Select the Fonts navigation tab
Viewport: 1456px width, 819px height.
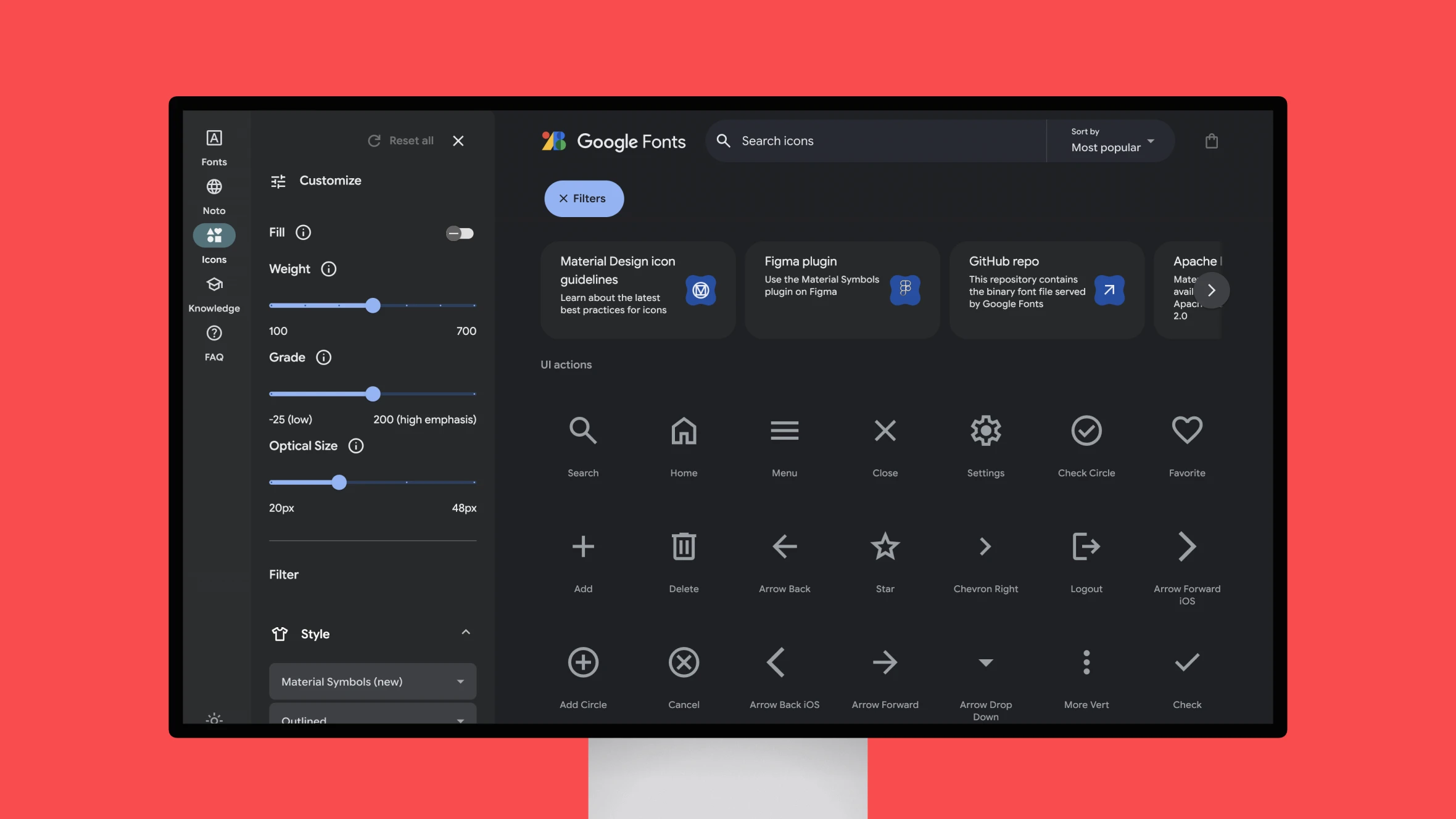pyautogui.click(x=214, y=146)
